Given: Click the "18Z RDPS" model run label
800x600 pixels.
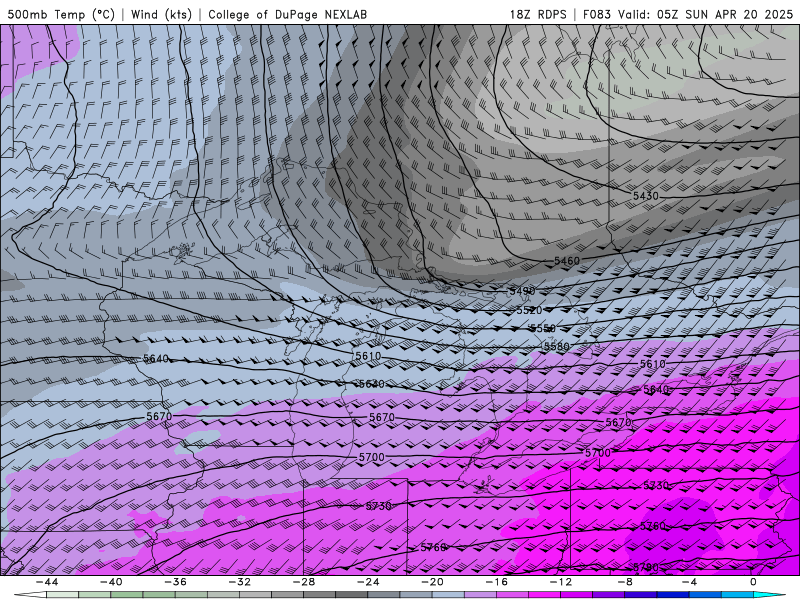Looking at the screenshot, I should [x=538, y=14].
